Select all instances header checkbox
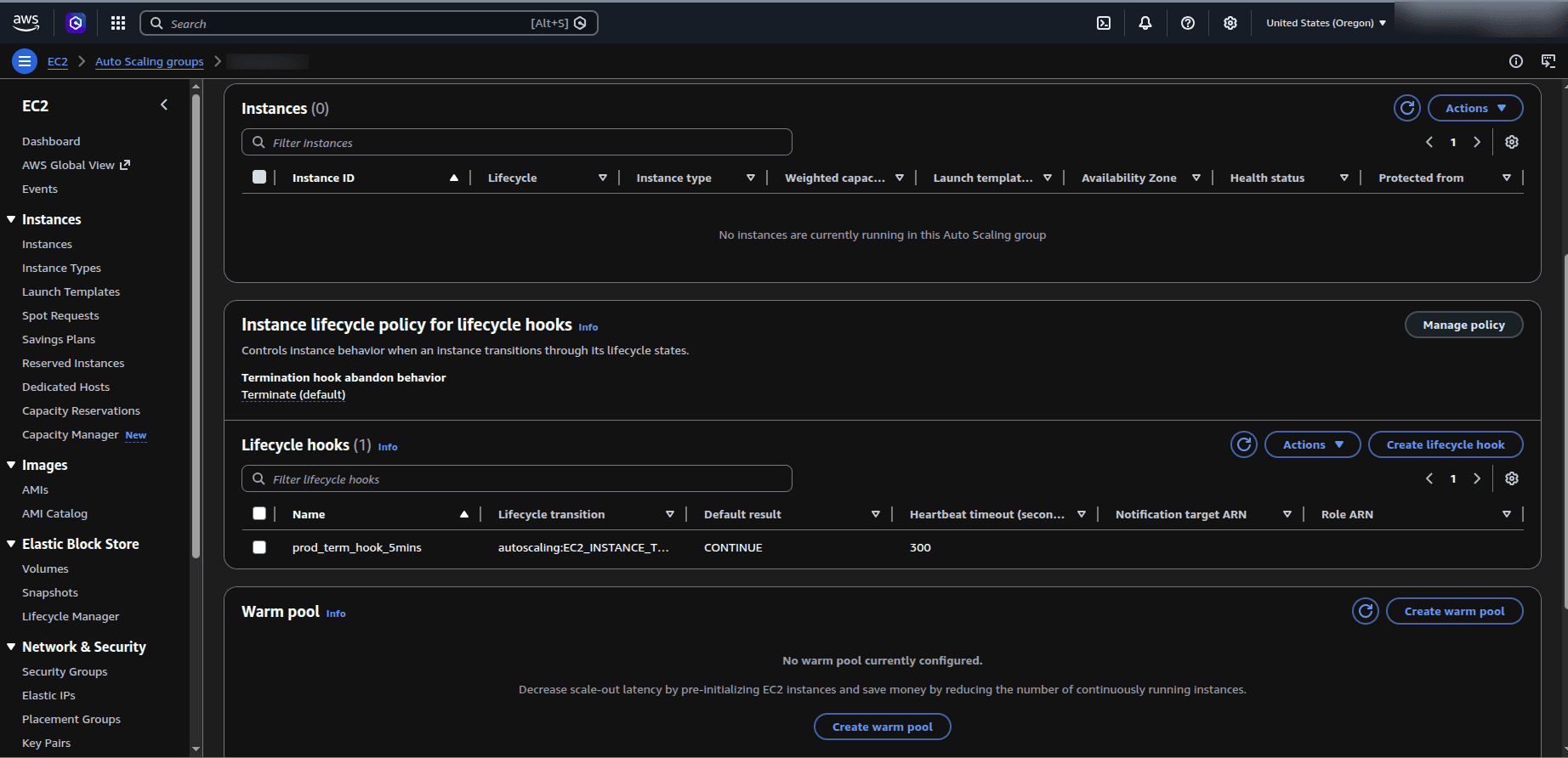The image size is (1568, 758). 259,177
